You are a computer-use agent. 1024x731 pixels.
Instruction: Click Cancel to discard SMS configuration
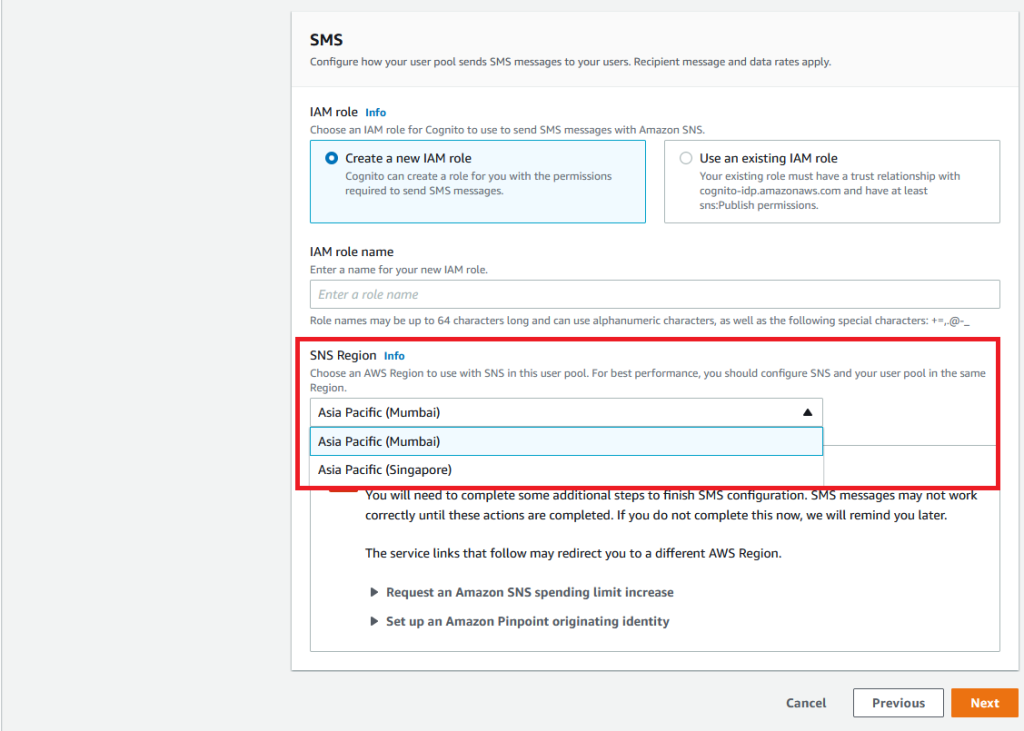805,703
